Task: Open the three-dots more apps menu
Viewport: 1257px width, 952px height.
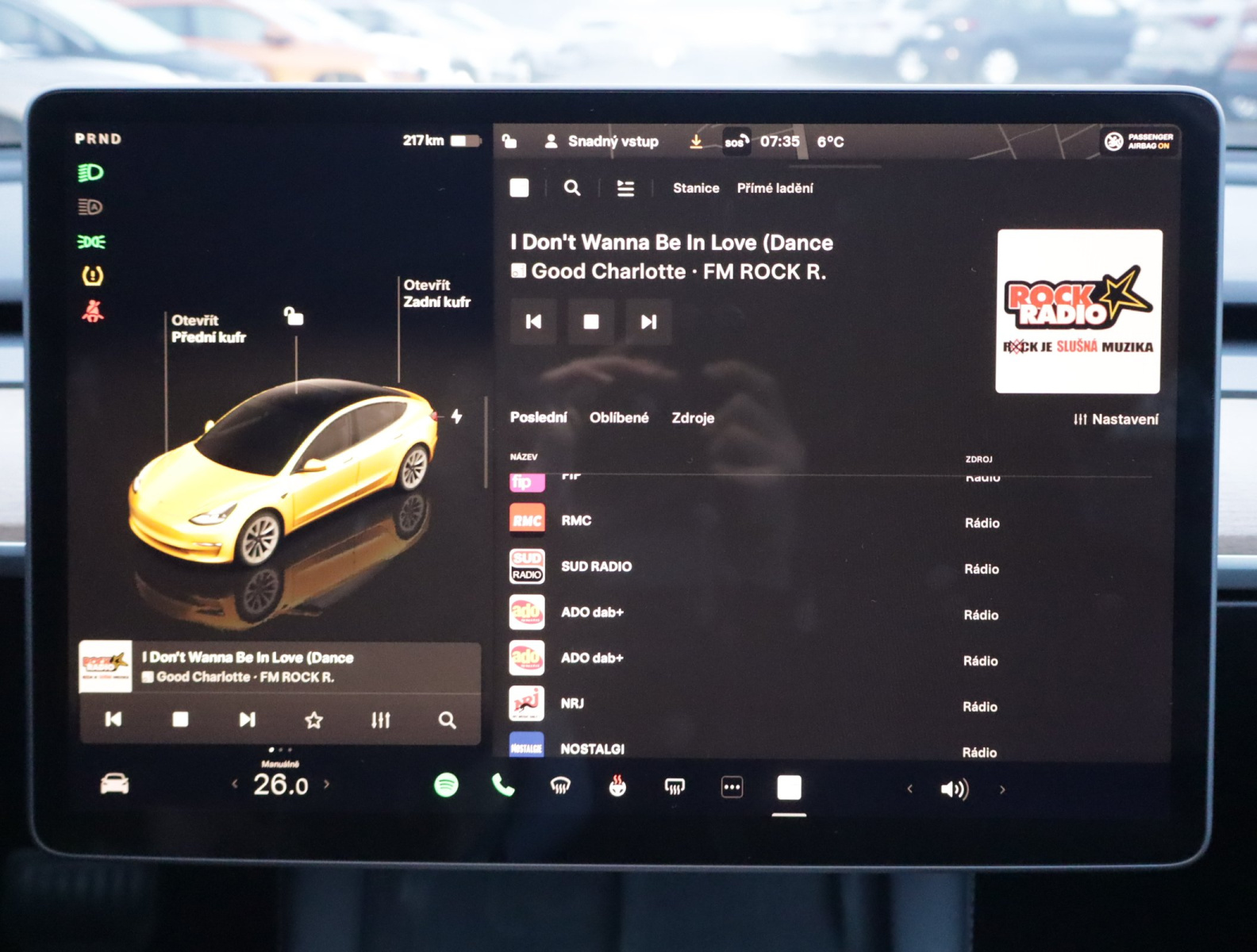Action: tap(732, 788)
